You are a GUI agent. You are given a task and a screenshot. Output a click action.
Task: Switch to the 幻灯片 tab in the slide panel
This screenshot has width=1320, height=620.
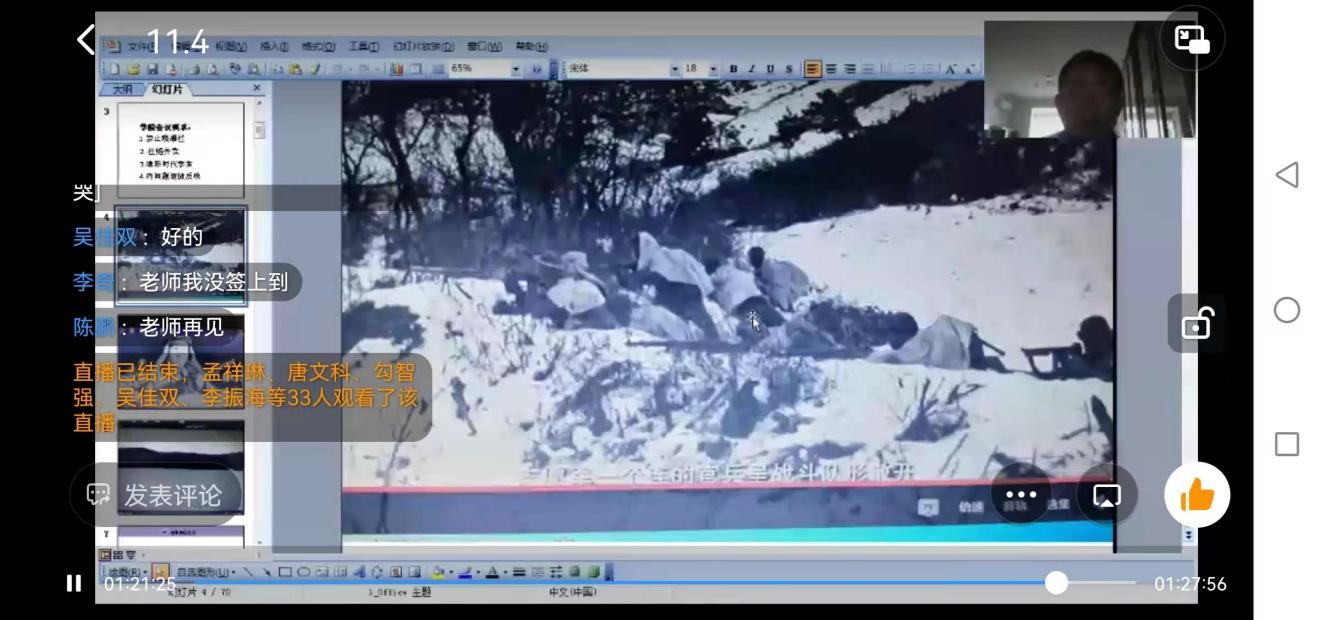click(x=167, y=89)
